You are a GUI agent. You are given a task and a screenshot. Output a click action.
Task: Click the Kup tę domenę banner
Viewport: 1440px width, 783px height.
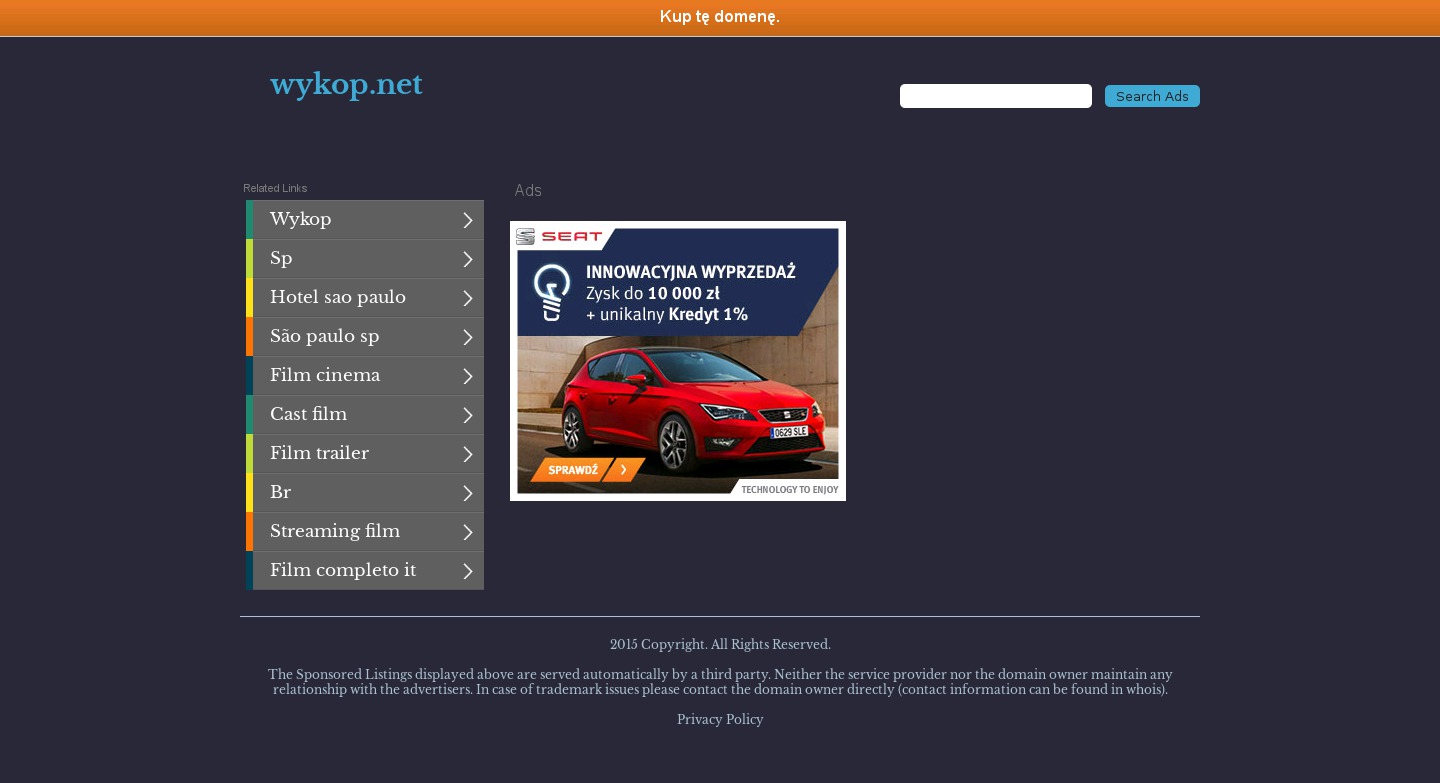(x=720, y=17)
